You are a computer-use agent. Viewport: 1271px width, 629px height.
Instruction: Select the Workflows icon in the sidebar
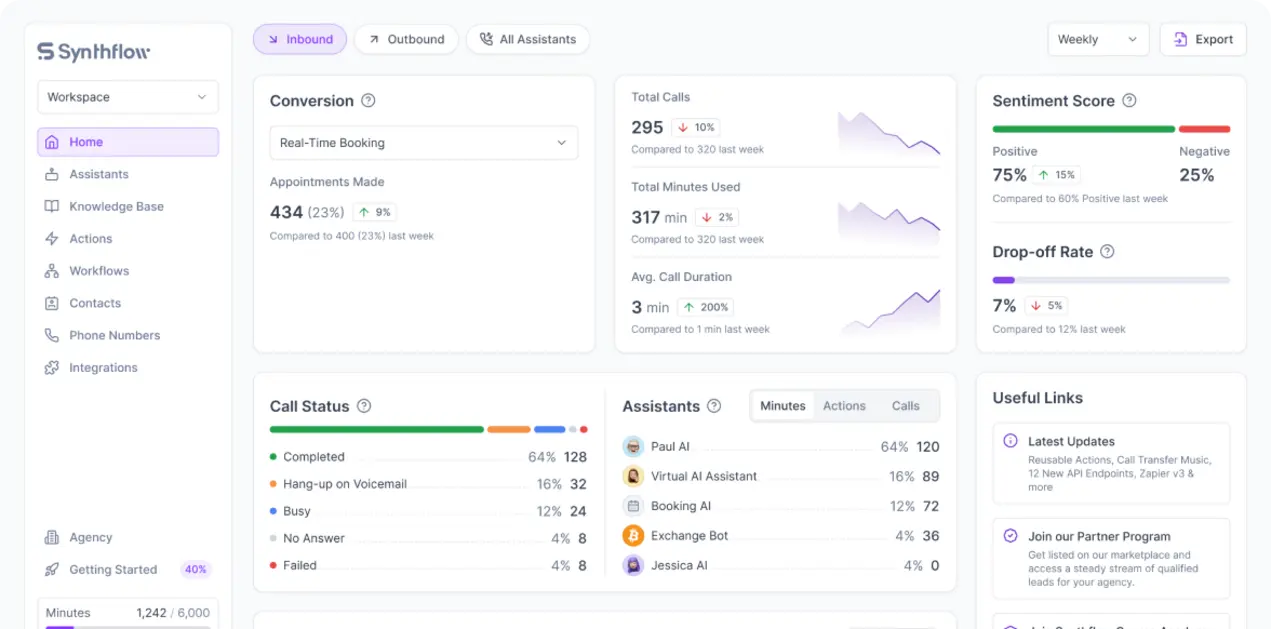[x=52, y=270]
